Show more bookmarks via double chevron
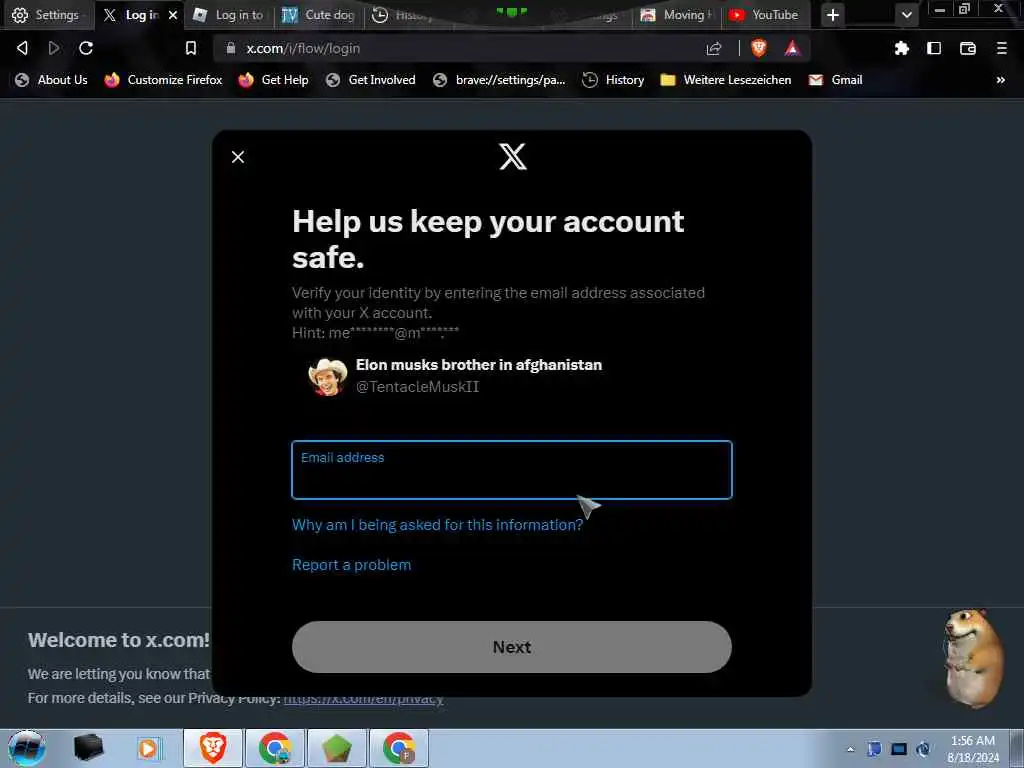The height and width of the screenshot is (768, 1024). tap(1000, 80)
